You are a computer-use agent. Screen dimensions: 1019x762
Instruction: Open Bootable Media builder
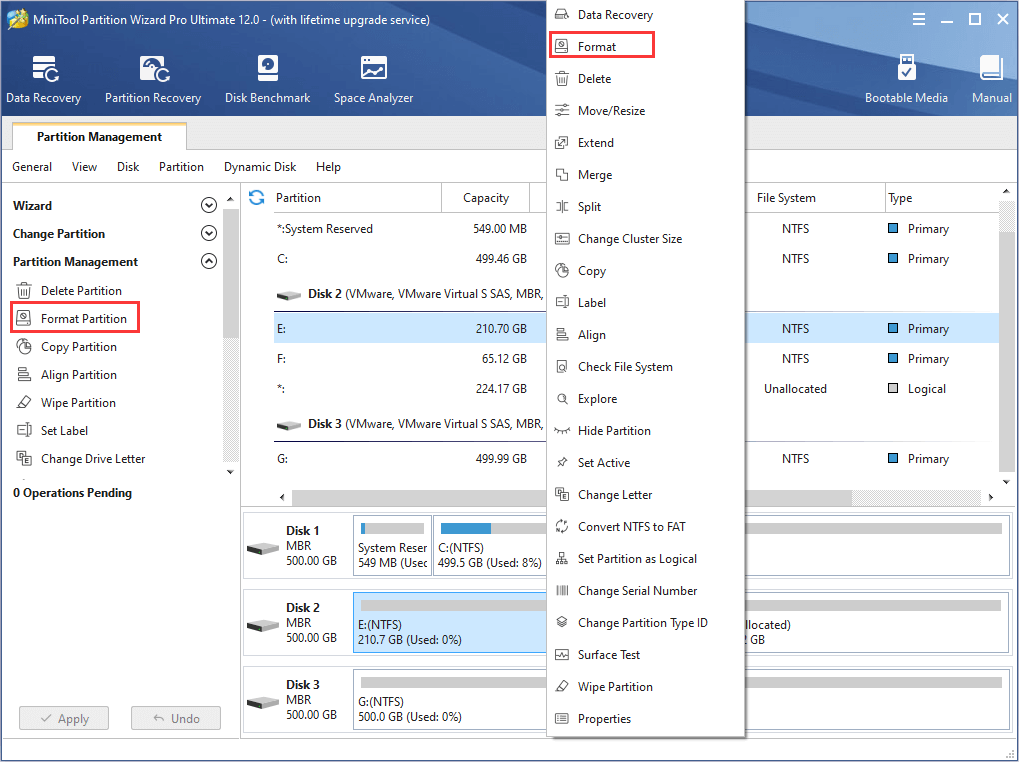pos(906,79)
